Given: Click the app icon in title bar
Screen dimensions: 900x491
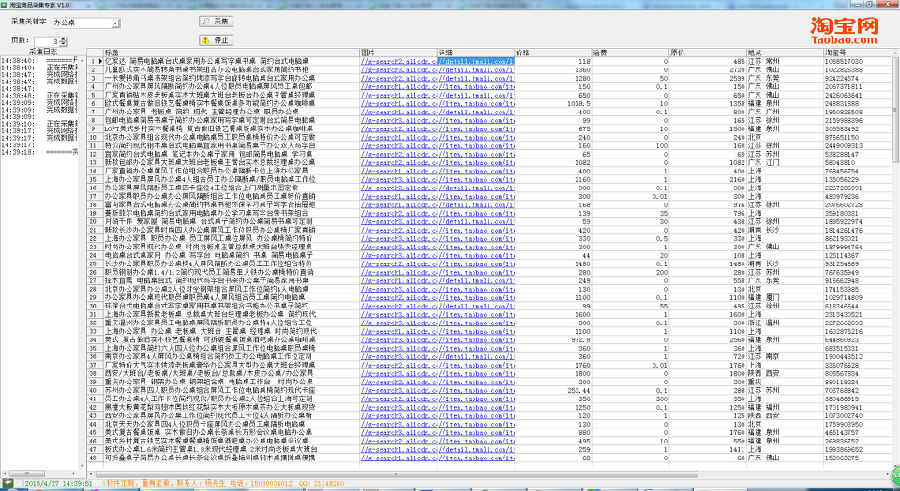Looking at the screenshot, I should tap(7, 5).
